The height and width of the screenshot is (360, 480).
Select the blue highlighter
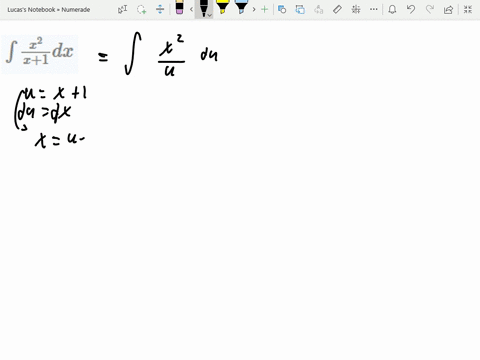point(241,7)
